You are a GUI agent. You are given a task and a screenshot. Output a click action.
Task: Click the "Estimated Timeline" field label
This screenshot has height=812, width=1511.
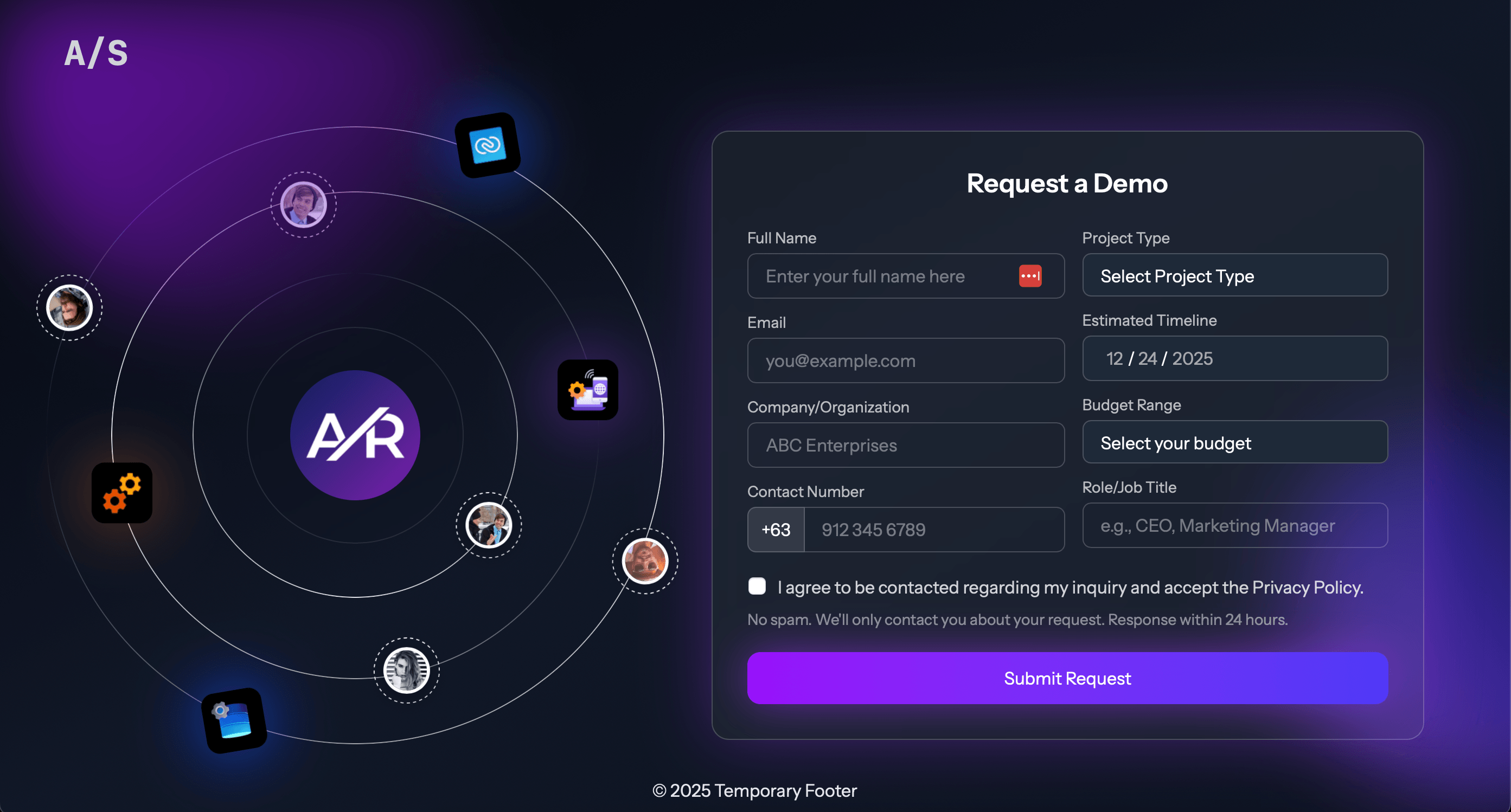pyautogui.click(x=1149, y=320)
